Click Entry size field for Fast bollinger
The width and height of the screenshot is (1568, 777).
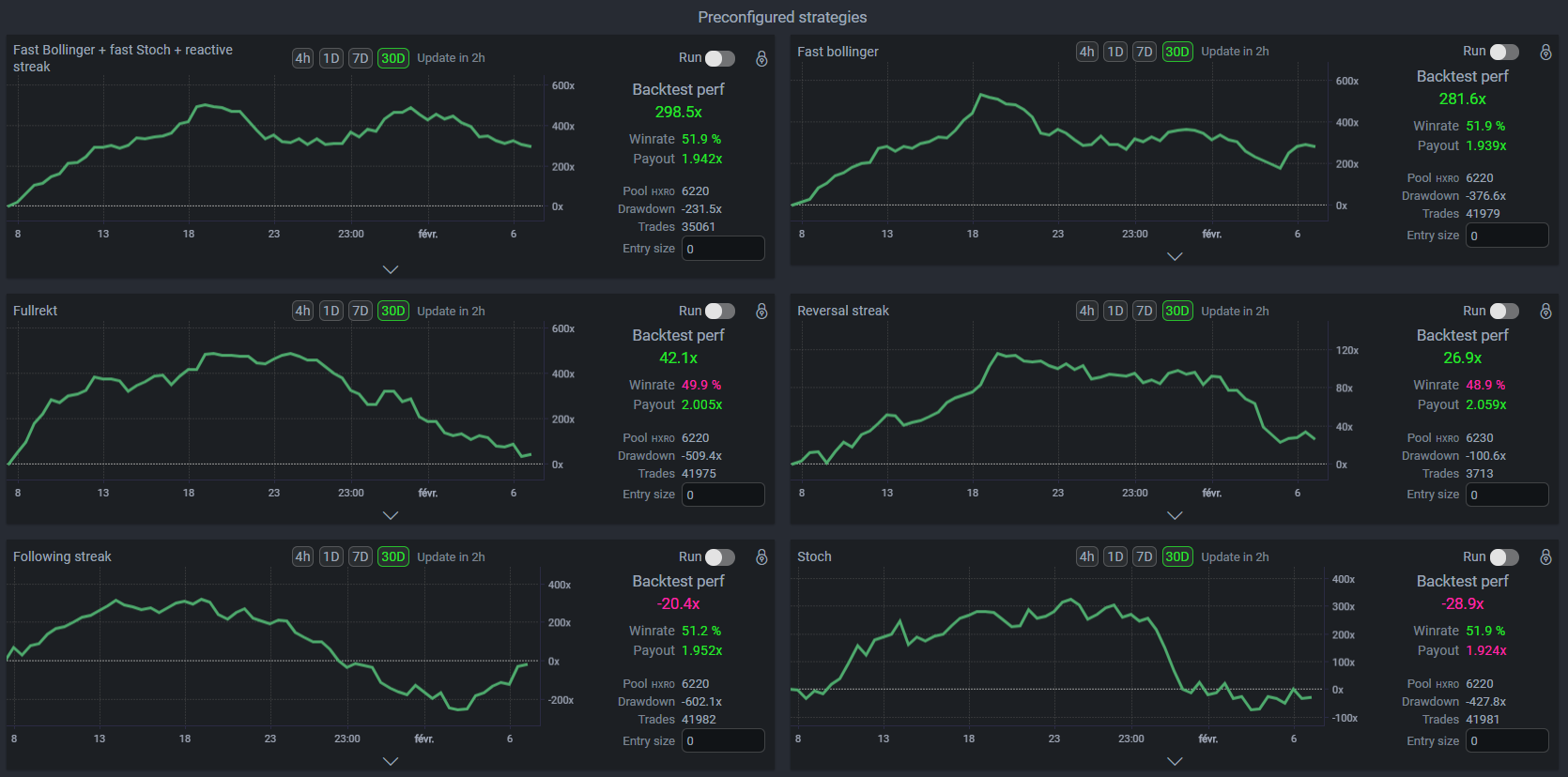[x=1507, y=236]
